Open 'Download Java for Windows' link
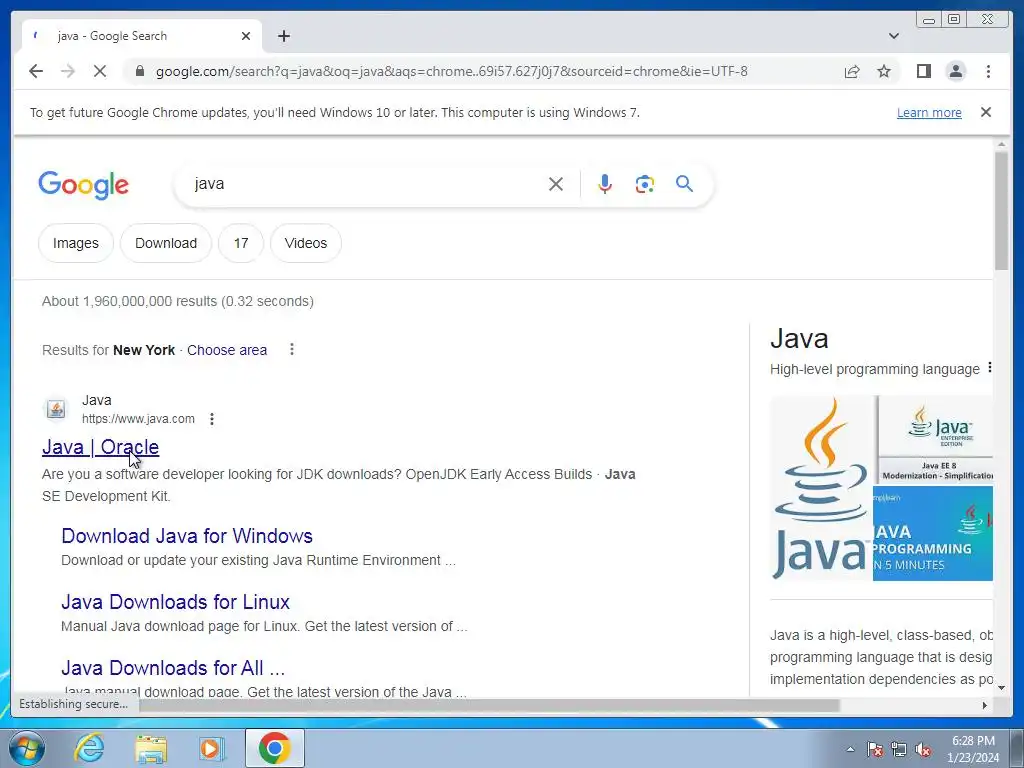This screenshot has height=768, width=1024. 187,536
